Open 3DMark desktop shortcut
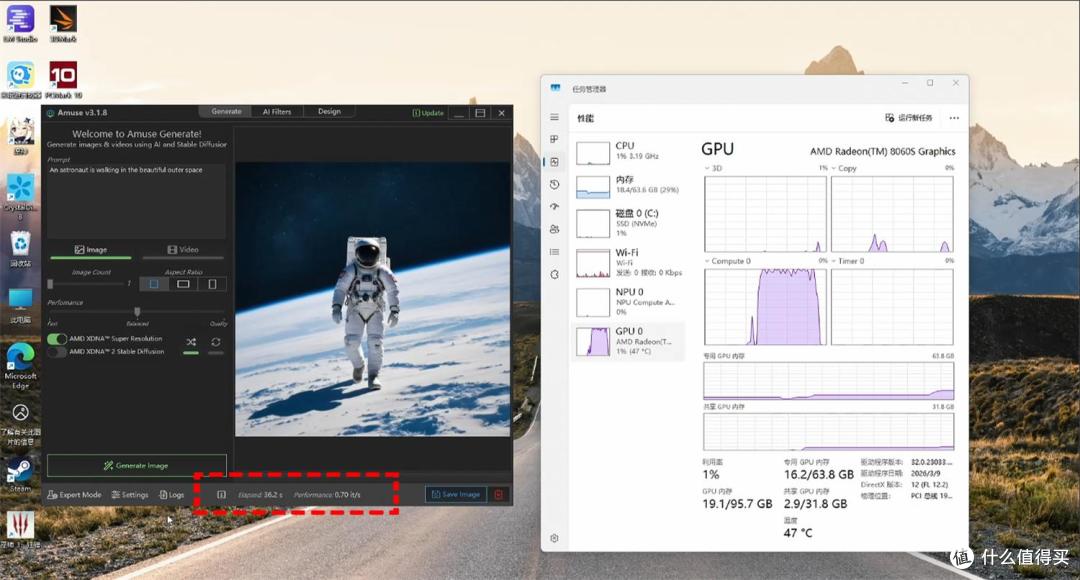 63,23
